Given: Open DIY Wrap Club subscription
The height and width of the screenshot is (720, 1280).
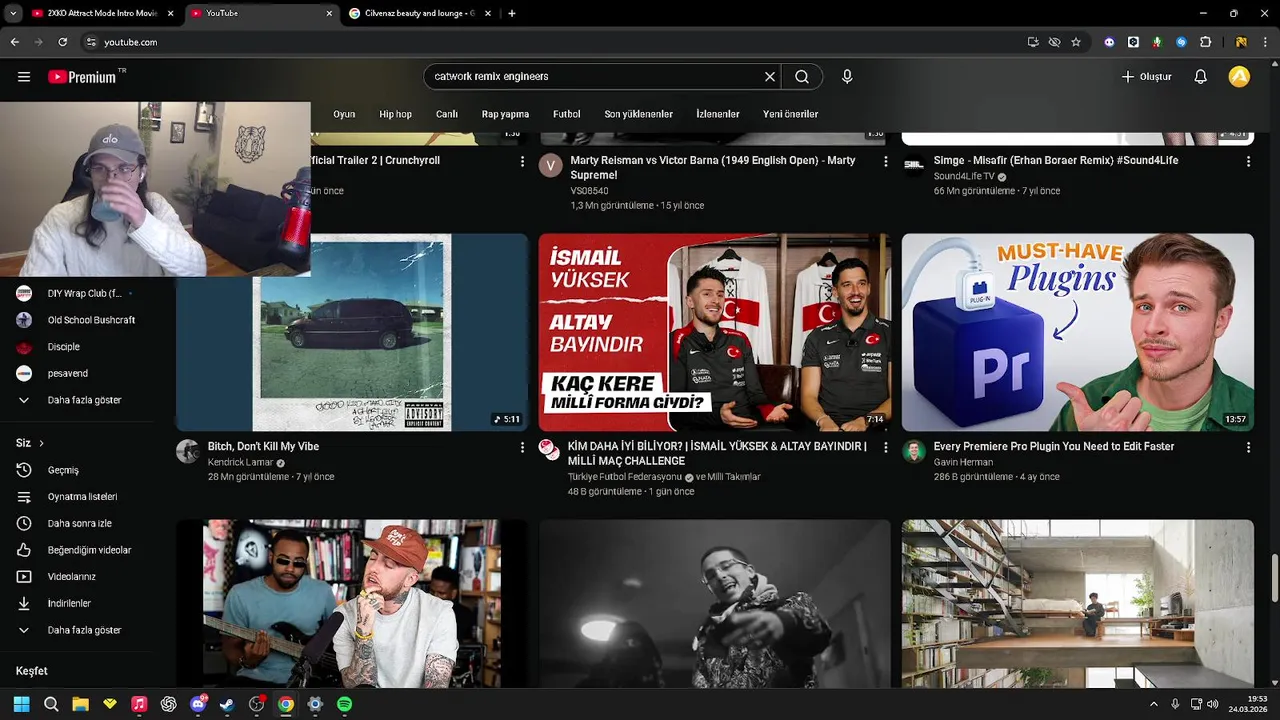Looking at the screenshot, I should (x=85, y=293).
